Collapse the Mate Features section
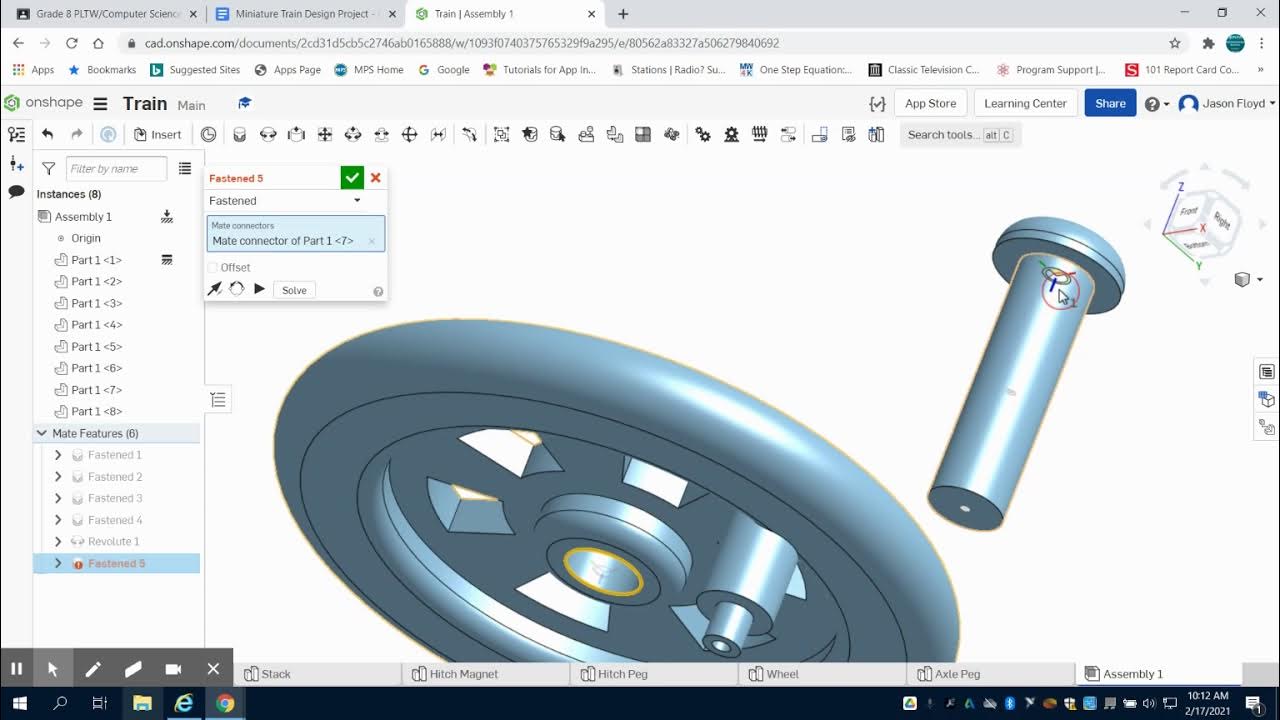The image size is (1280, 720). point(42,433)
